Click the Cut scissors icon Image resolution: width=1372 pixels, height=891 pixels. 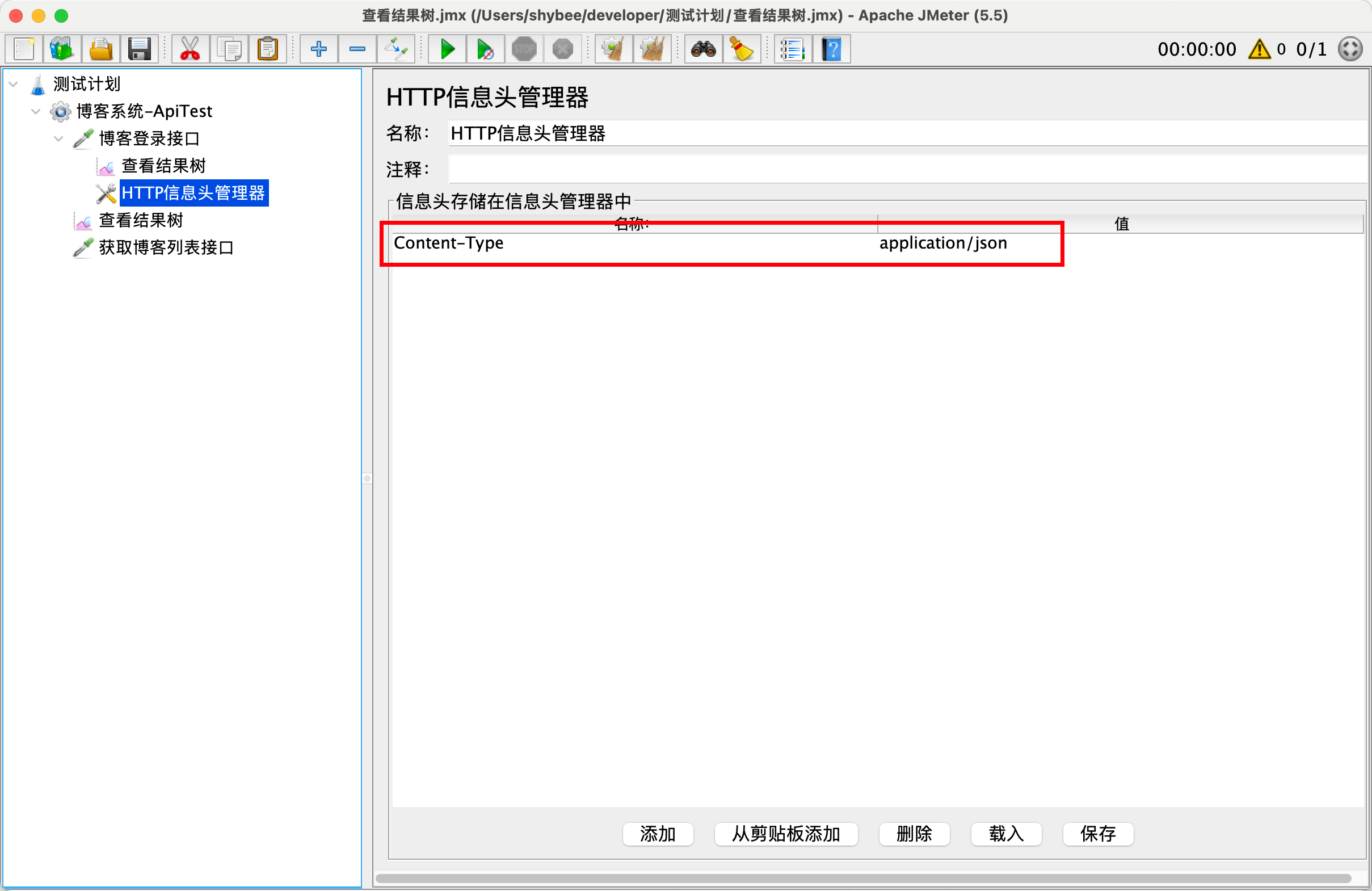[190, 49]
